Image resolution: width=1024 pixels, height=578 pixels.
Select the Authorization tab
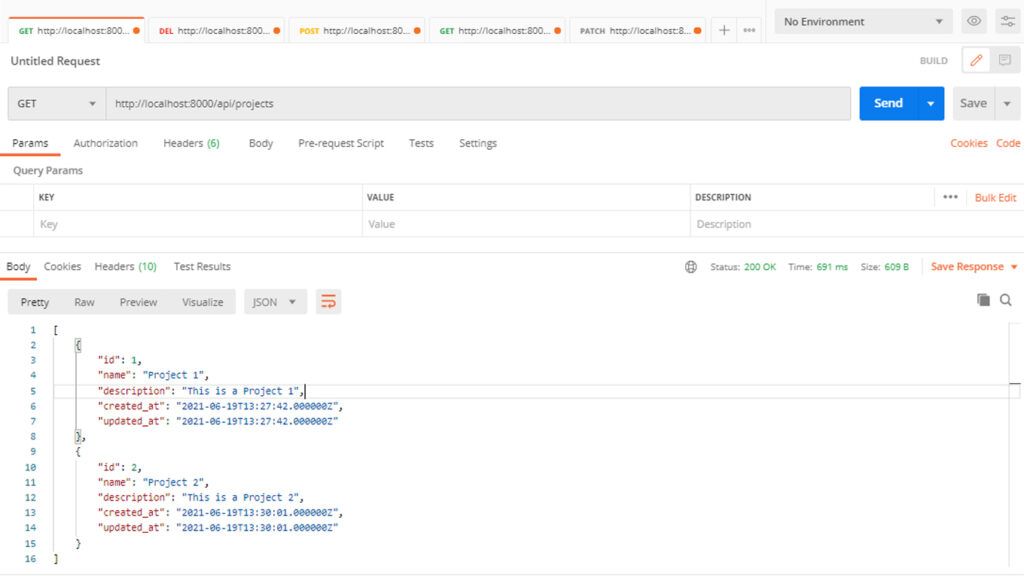point(105,143)
